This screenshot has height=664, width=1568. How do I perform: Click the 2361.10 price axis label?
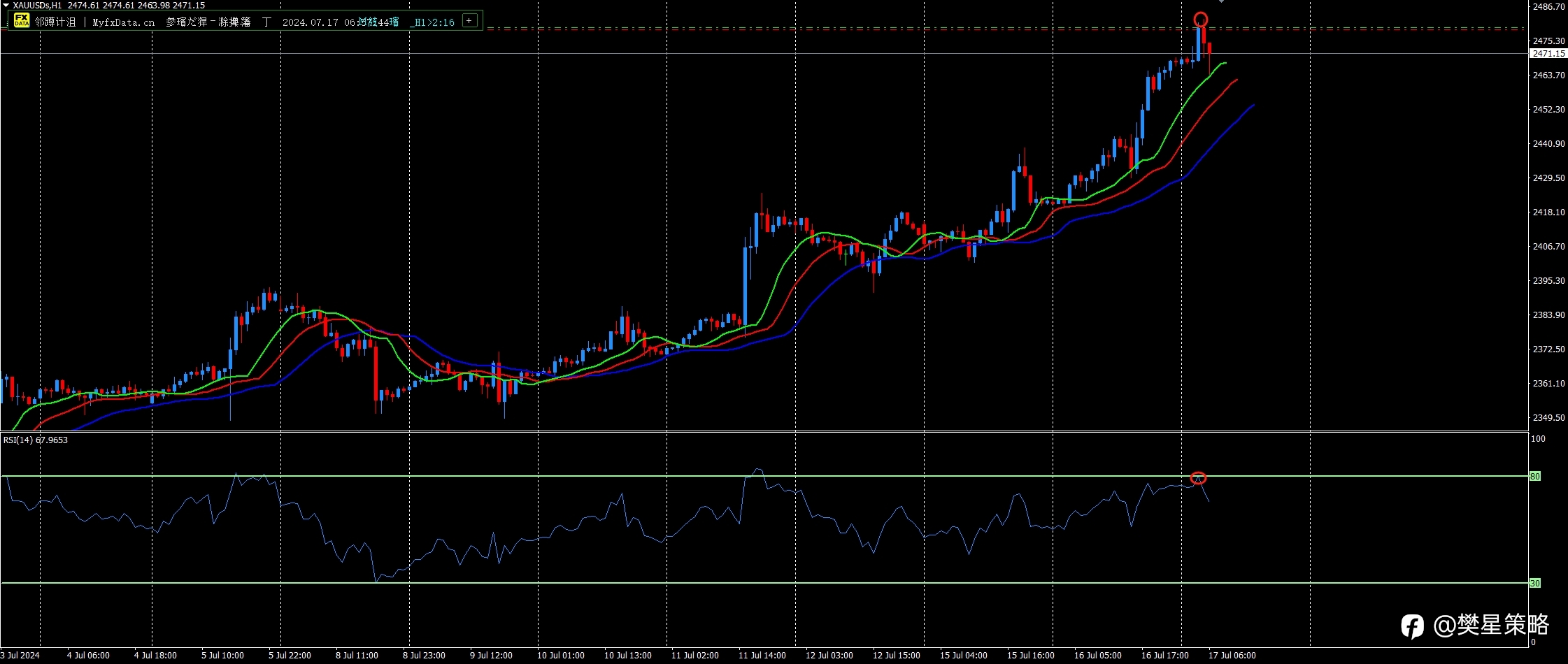click(1548, 384)
